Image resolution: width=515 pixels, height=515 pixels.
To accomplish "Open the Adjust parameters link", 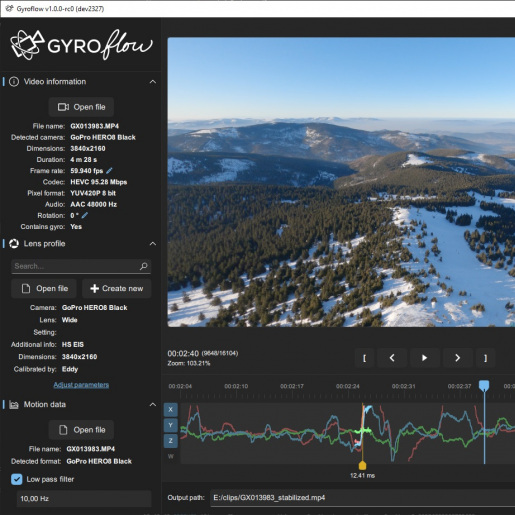I will pos(81,385).
